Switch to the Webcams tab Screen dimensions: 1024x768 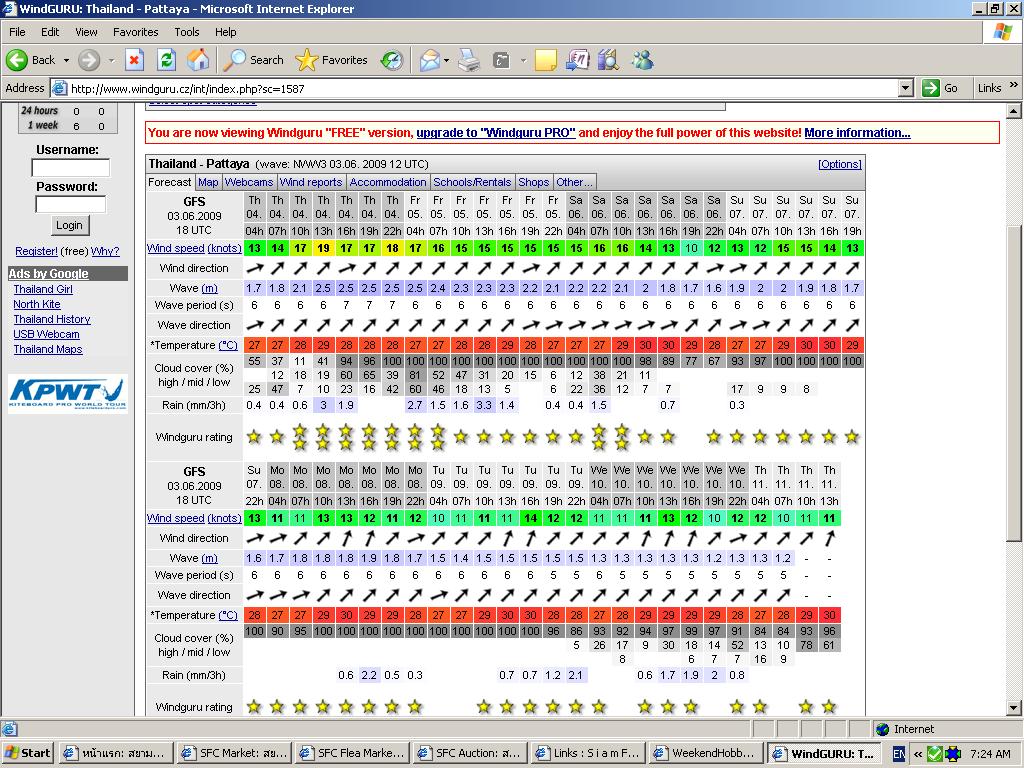[x=249, y=182]
